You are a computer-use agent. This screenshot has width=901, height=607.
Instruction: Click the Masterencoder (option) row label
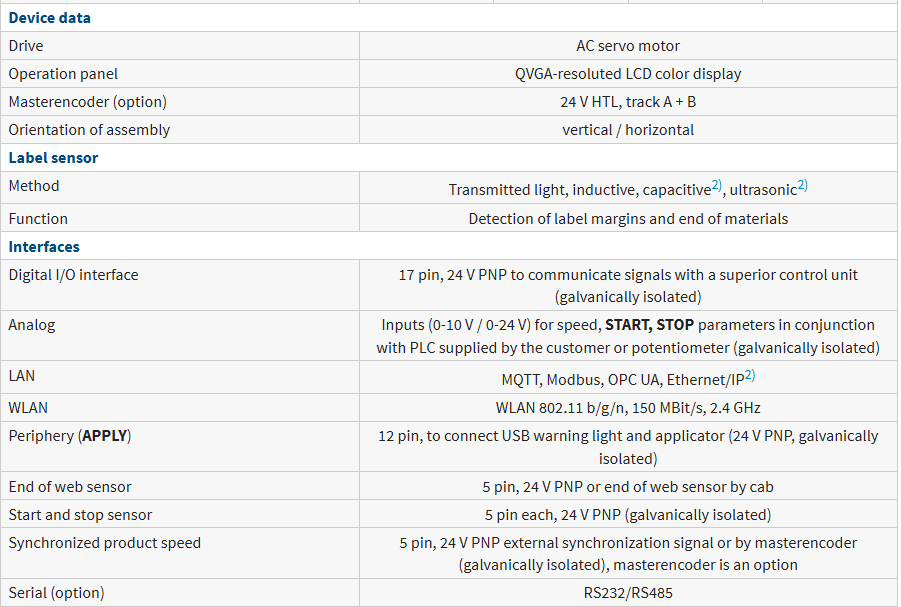[87, 102]
